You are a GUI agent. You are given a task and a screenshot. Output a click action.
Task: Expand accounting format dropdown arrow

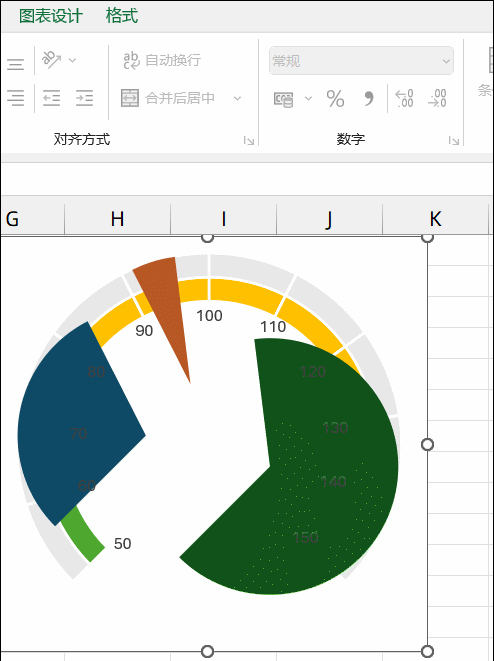309,99
